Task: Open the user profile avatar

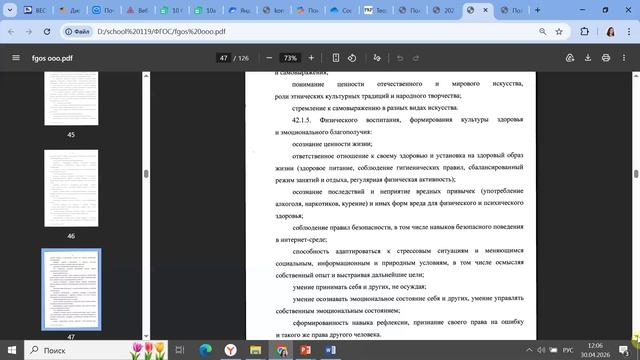Action: (611, 31)
